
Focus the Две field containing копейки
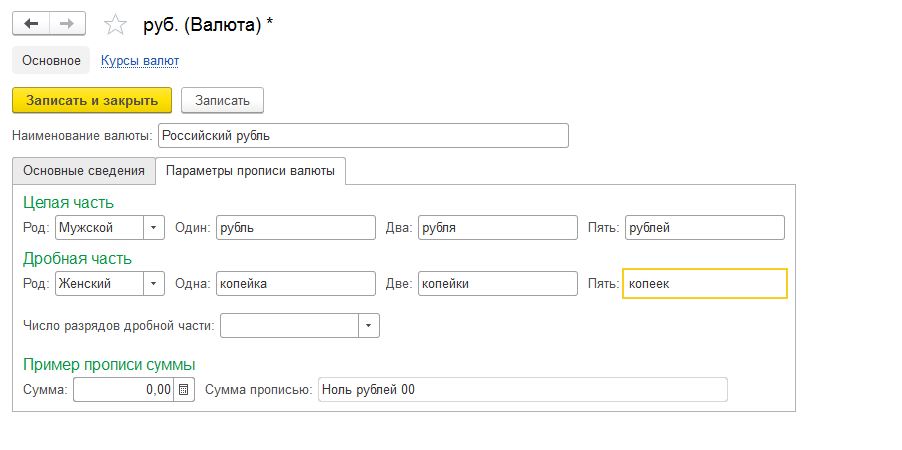497,284
